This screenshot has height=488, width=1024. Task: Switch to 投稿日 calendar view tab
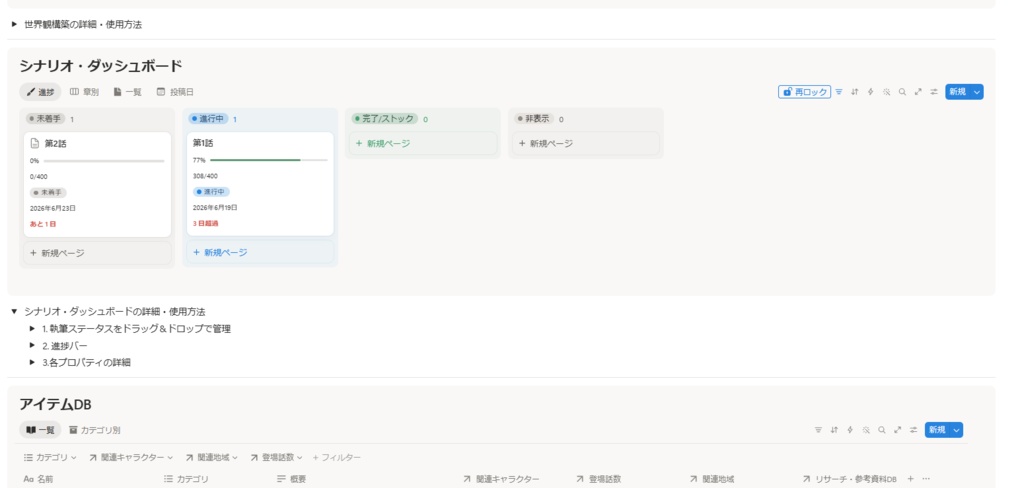pos(175,92)
